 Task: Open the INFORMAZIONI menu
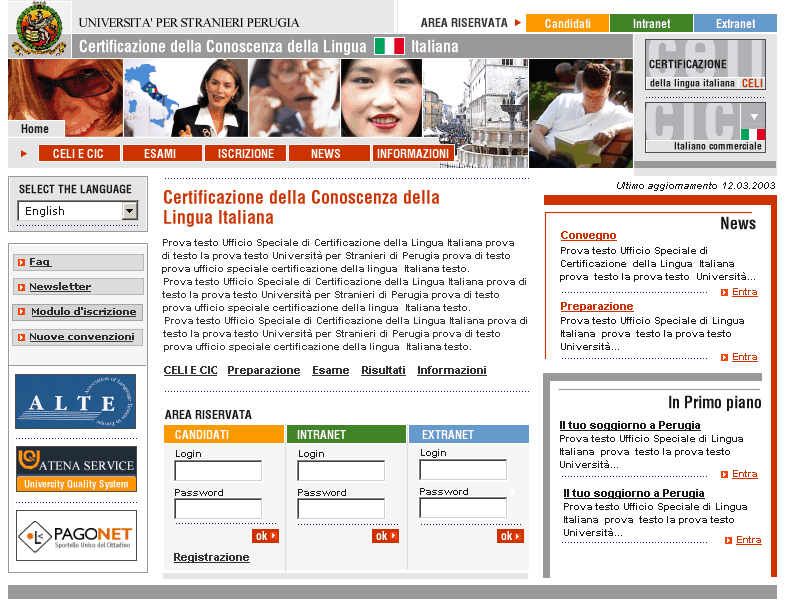point(413,153)
